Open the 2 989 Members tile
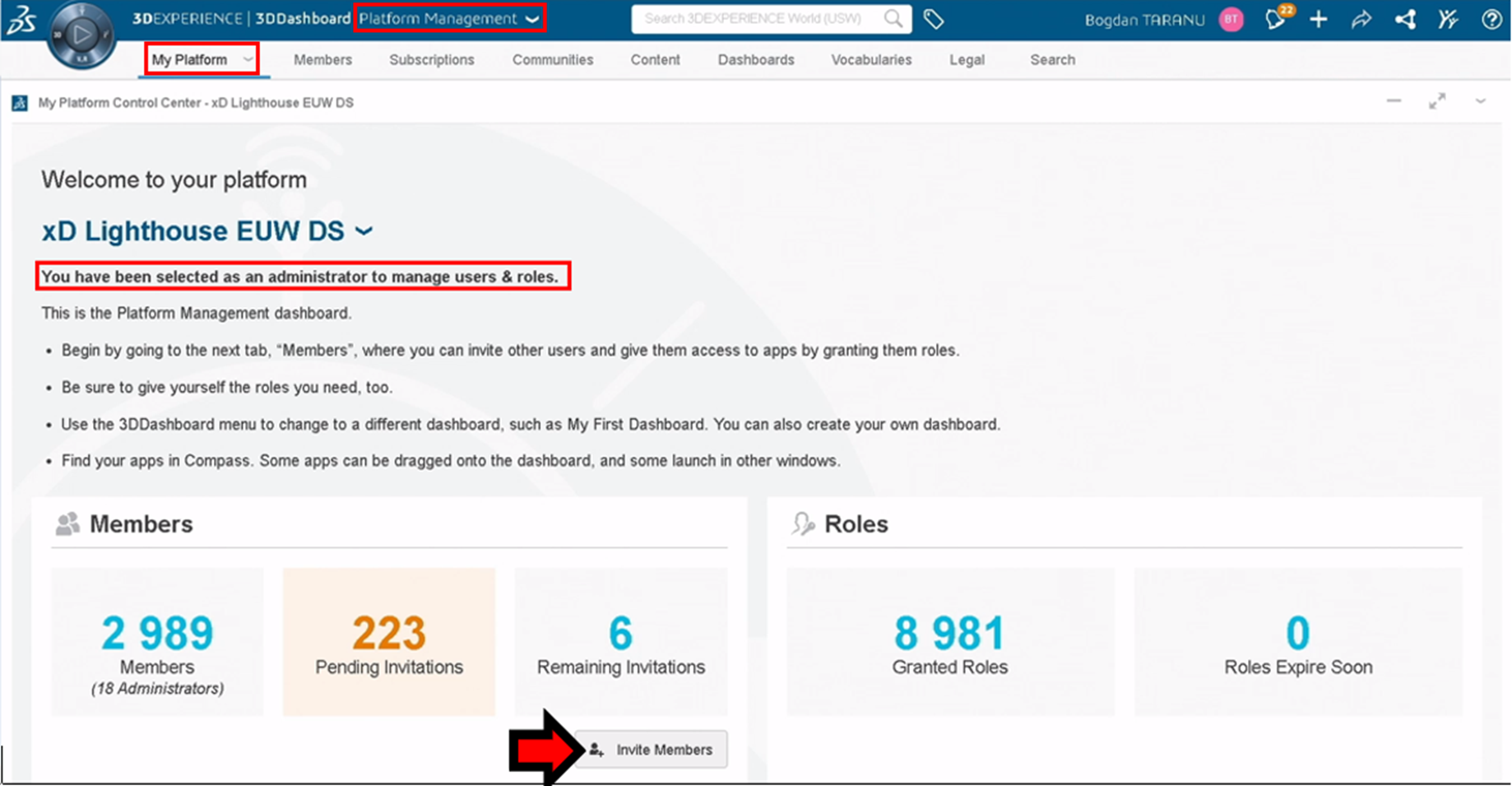Image resolution: width=1512 pixels, height=786 pixels. (x=157, y=642)
